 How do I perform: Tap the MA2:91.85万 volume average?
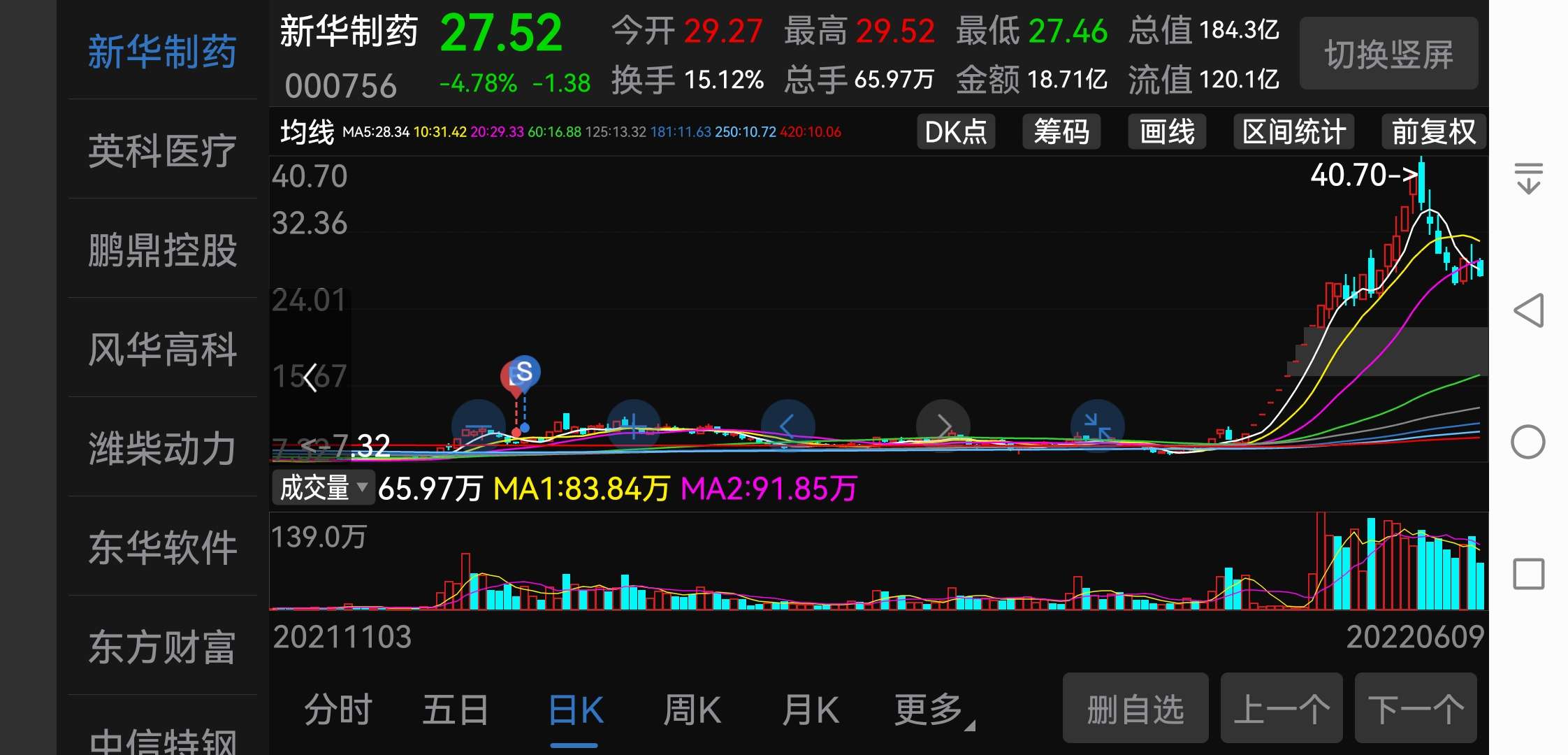pyautogui.click(x=769, y=489)
